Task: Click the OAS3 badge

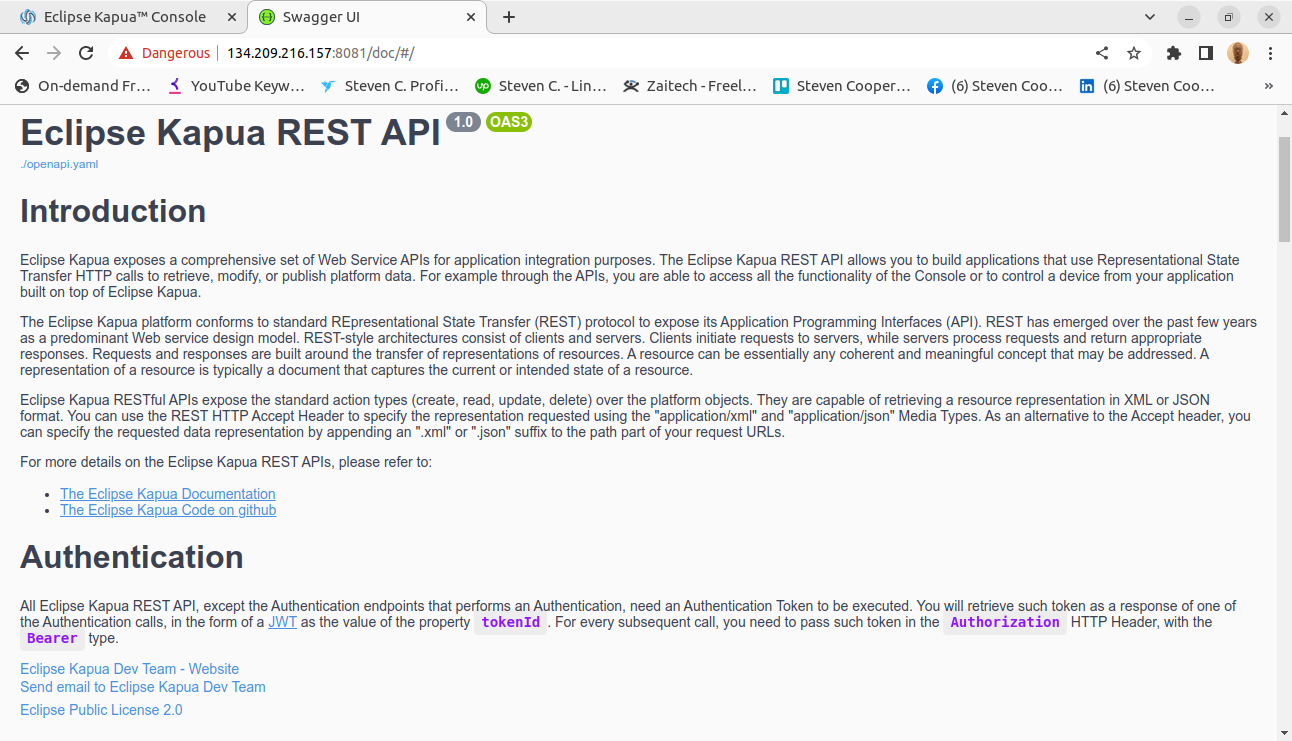Action: tap(509, 122)
